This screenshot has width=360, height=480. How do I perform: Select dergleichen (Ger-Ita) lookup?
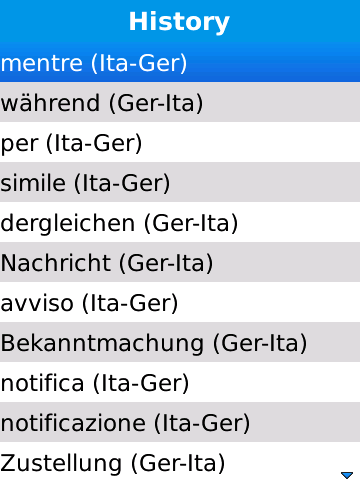180,222
